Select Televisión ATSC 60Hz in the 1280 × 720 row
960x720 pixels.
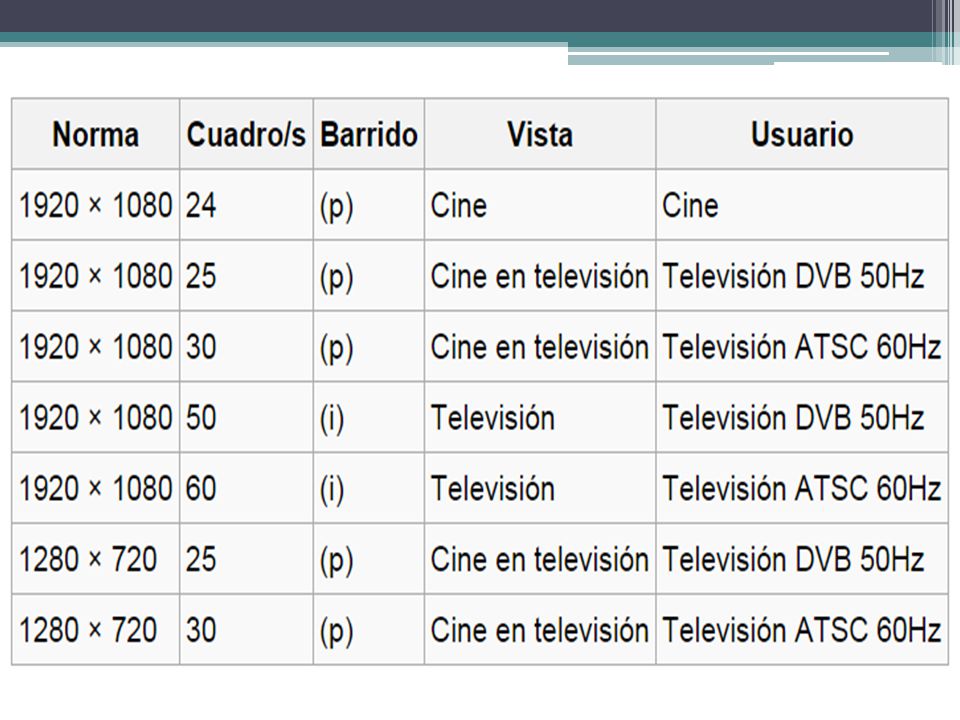[802, 629]
